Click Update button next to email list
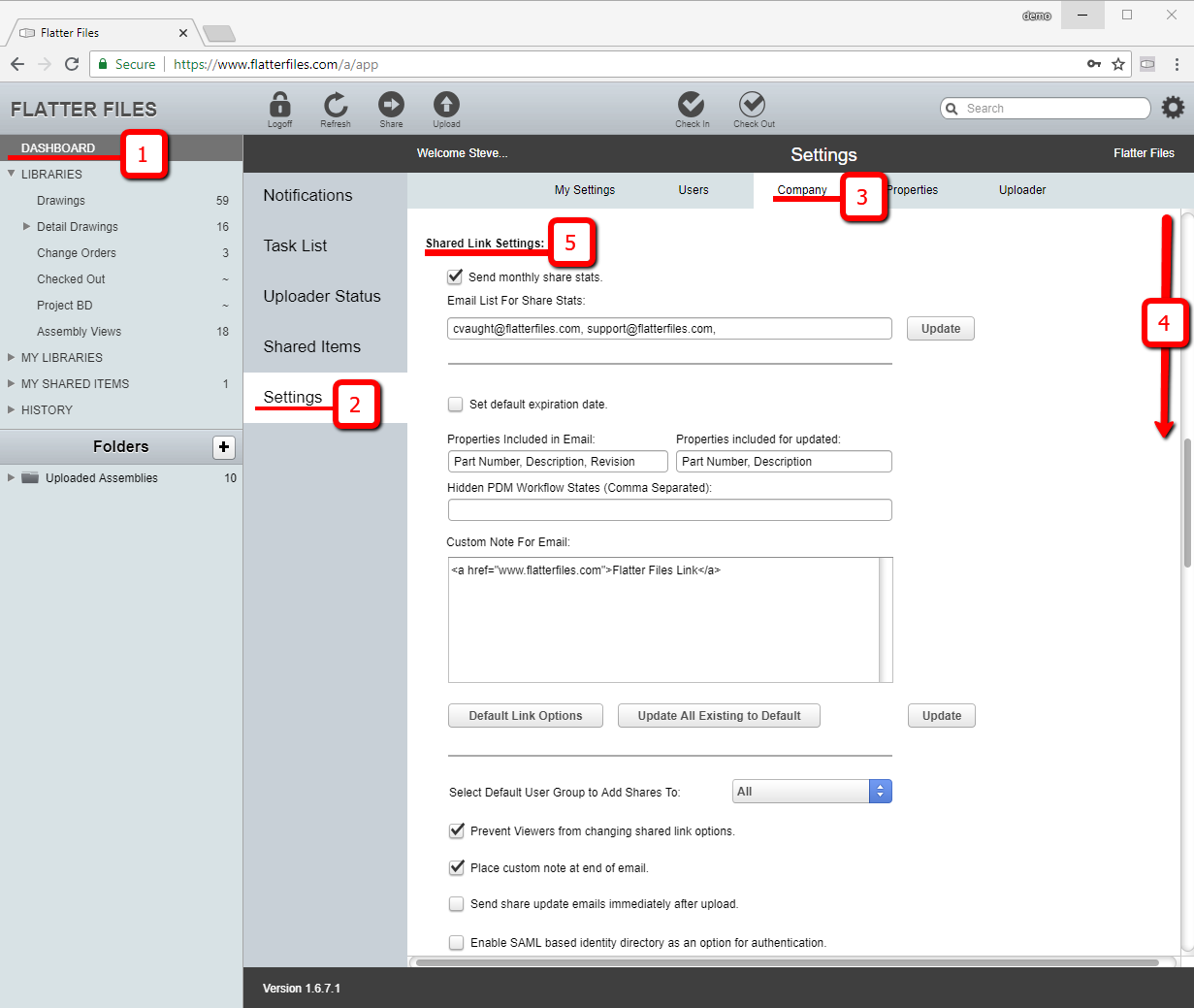Image resolution: width=1194 pixels, height=1008 pixels. (x=941, y=329)
